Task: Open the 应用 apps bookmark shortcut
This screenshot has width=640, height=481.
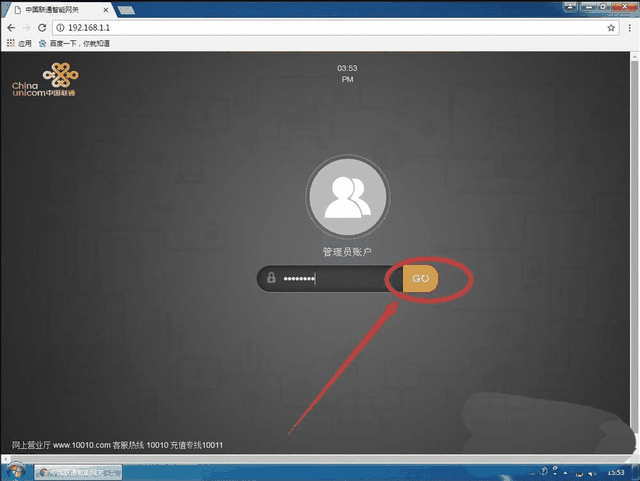Action: 19,44
